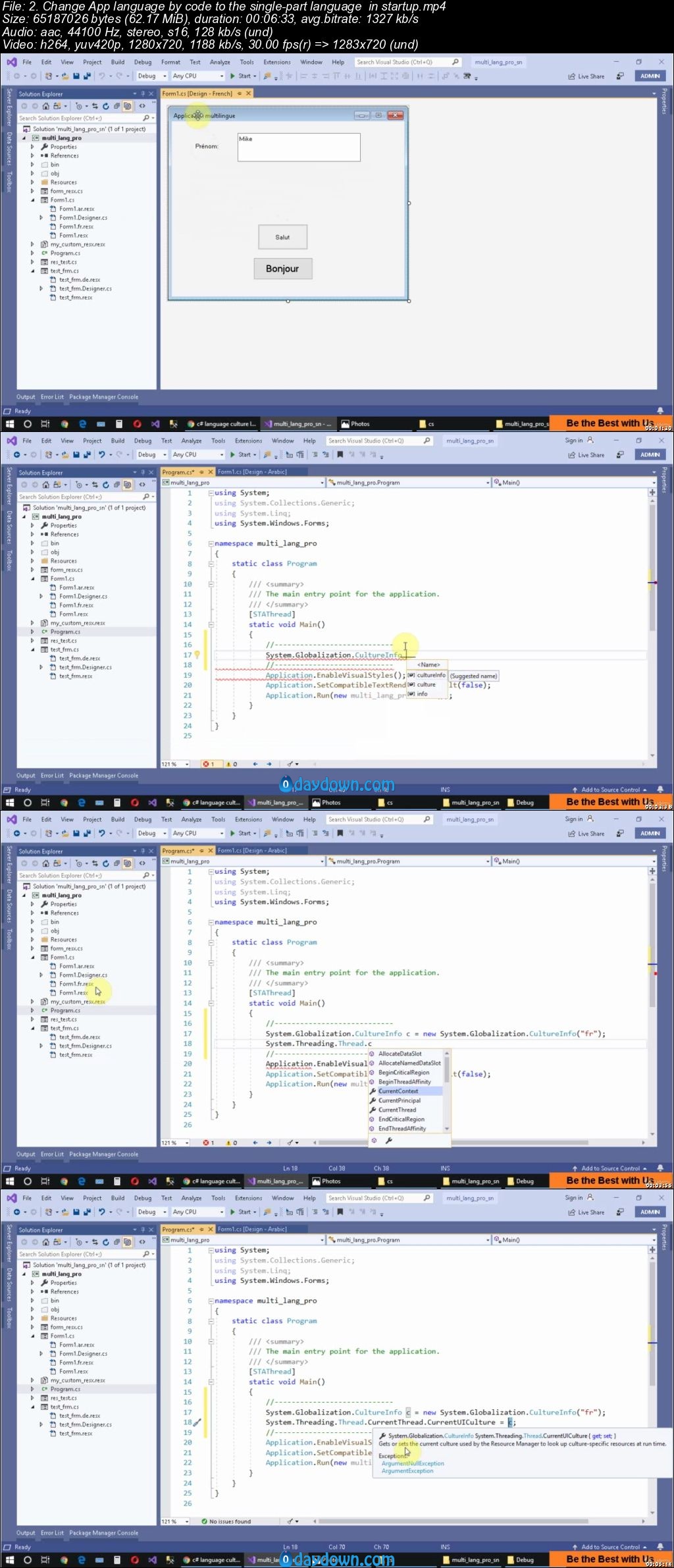Click the notifications bell in the French designer frame status bar
Screen dimensions: 674x1568
660,411
